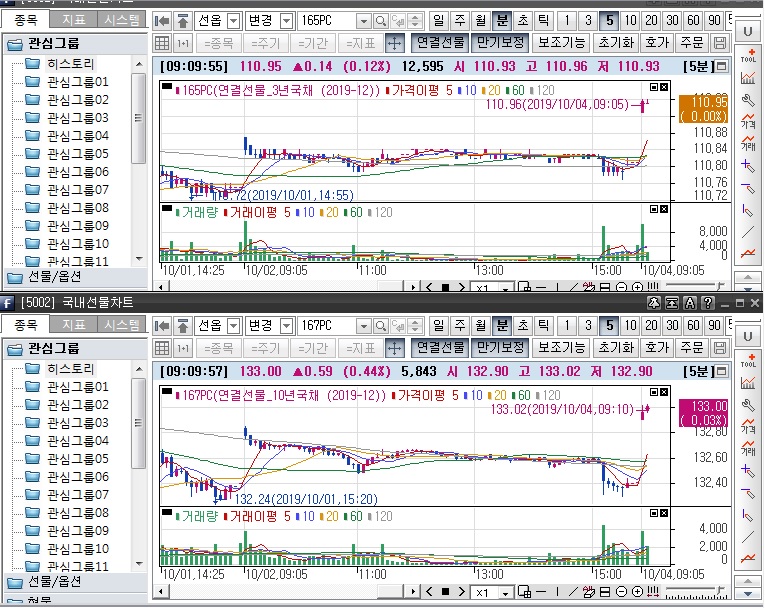
Task: Click the bar-spacing arrows icon in the 167PC bottom bar
Action: 653,592
